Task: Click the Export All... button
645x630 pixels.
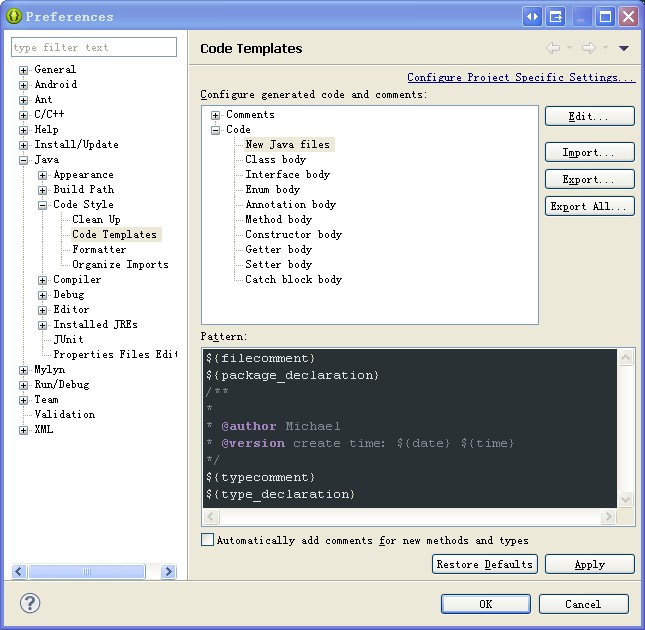Action: pos(589,206)
